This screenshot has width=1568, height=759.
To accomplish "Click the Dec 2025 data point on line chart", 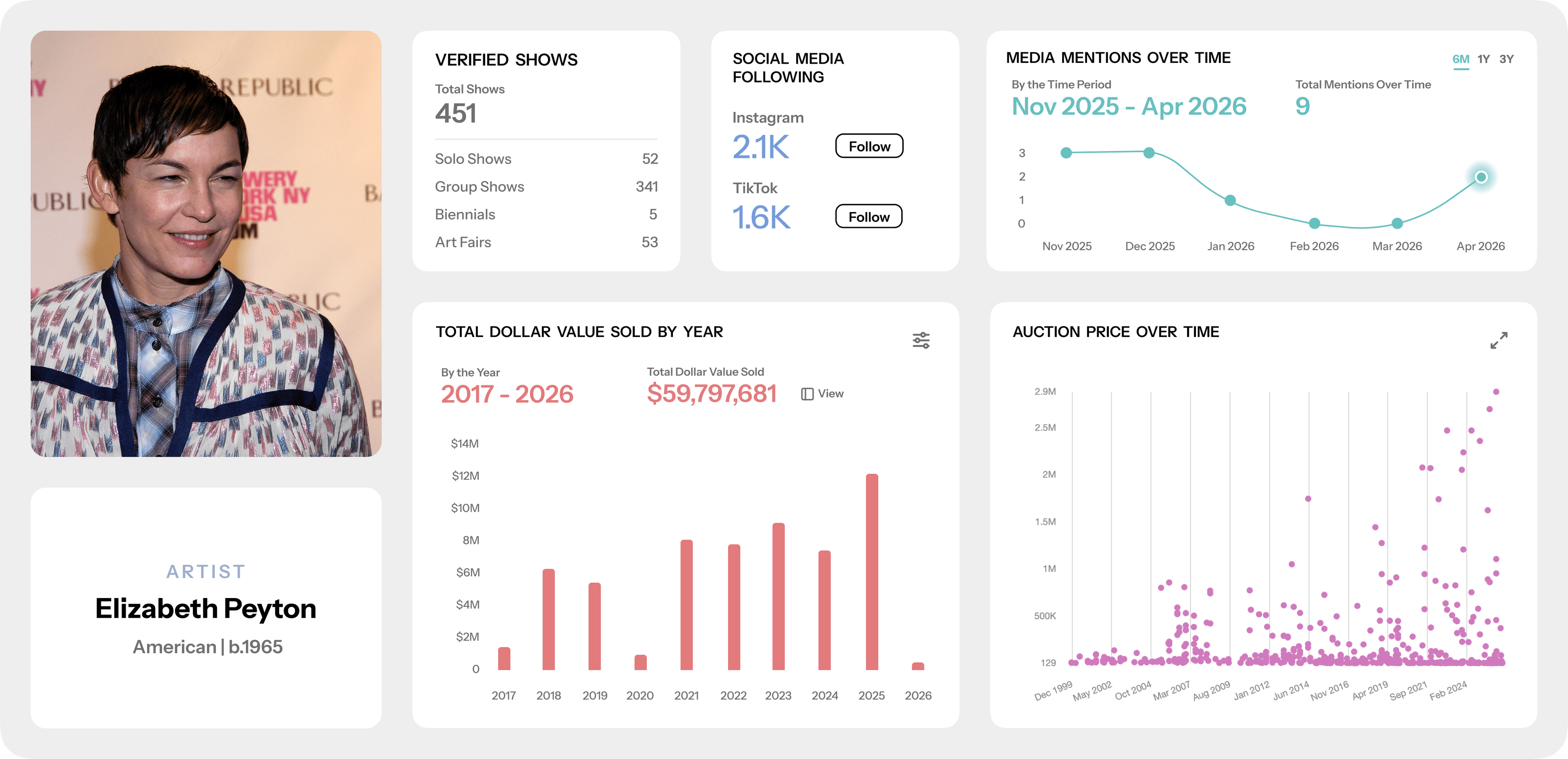I will [1149, 152].
